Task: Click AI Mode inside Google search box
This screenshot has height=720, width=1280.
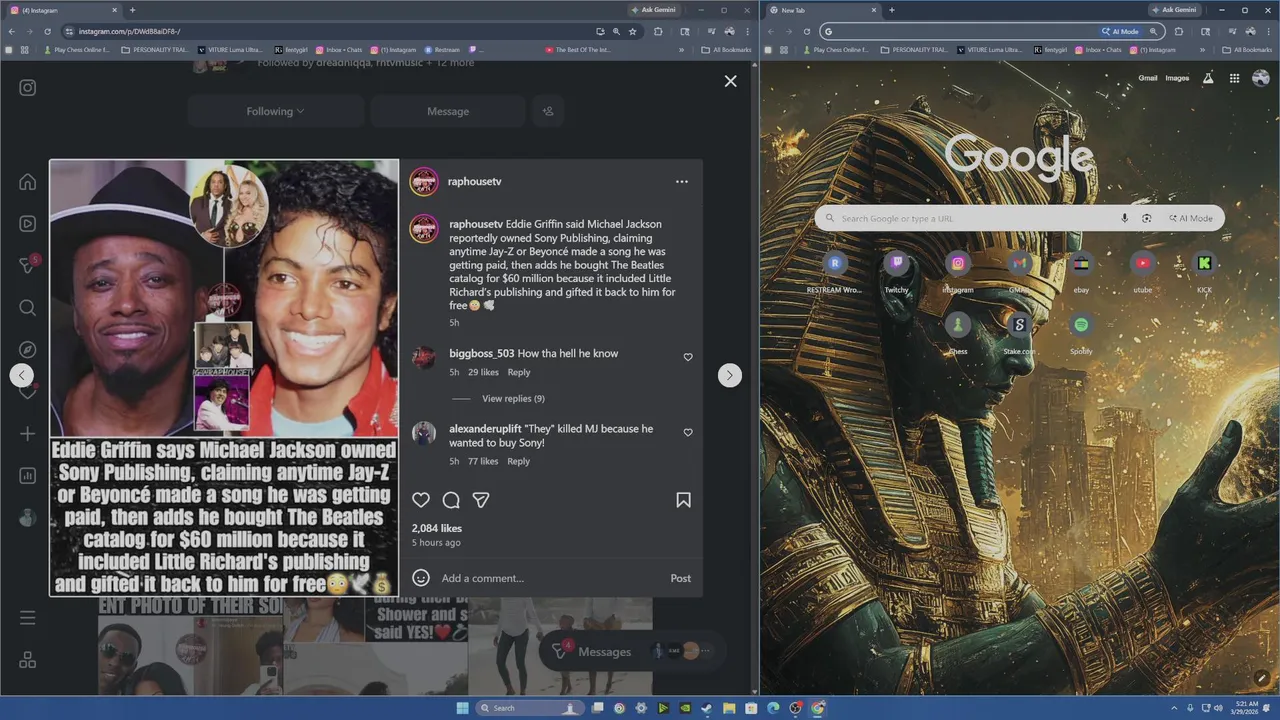Action: (x=1191, y=218)
